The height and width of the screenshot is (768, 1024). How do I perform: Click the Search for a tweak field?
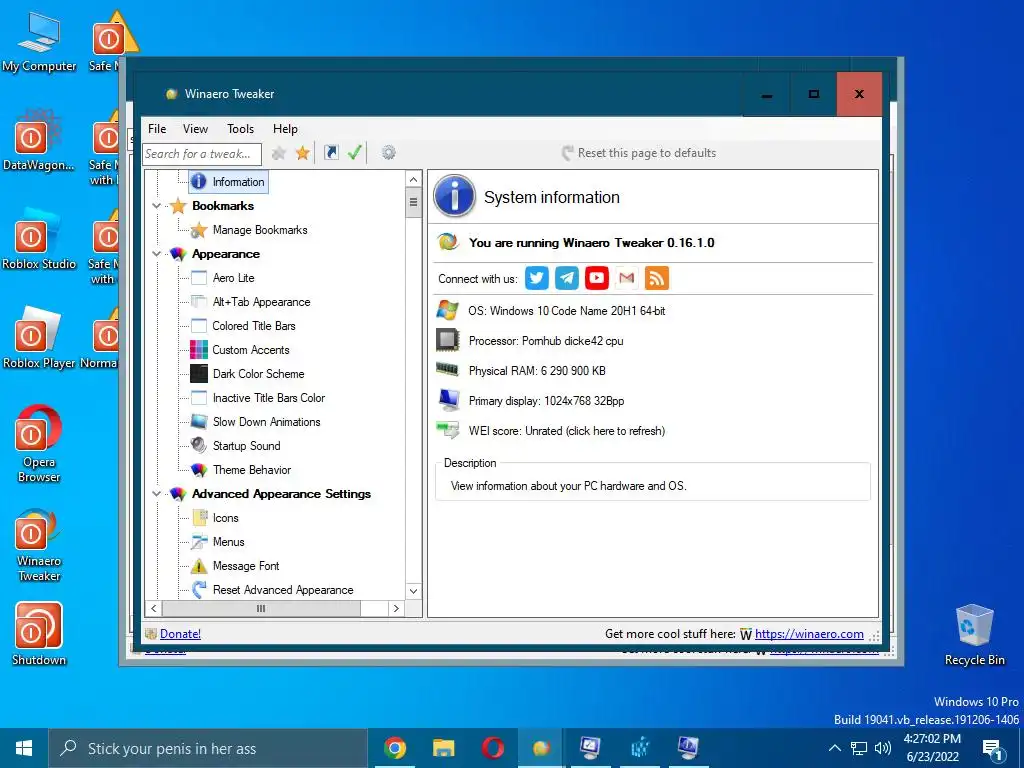[x=202, y=153]
